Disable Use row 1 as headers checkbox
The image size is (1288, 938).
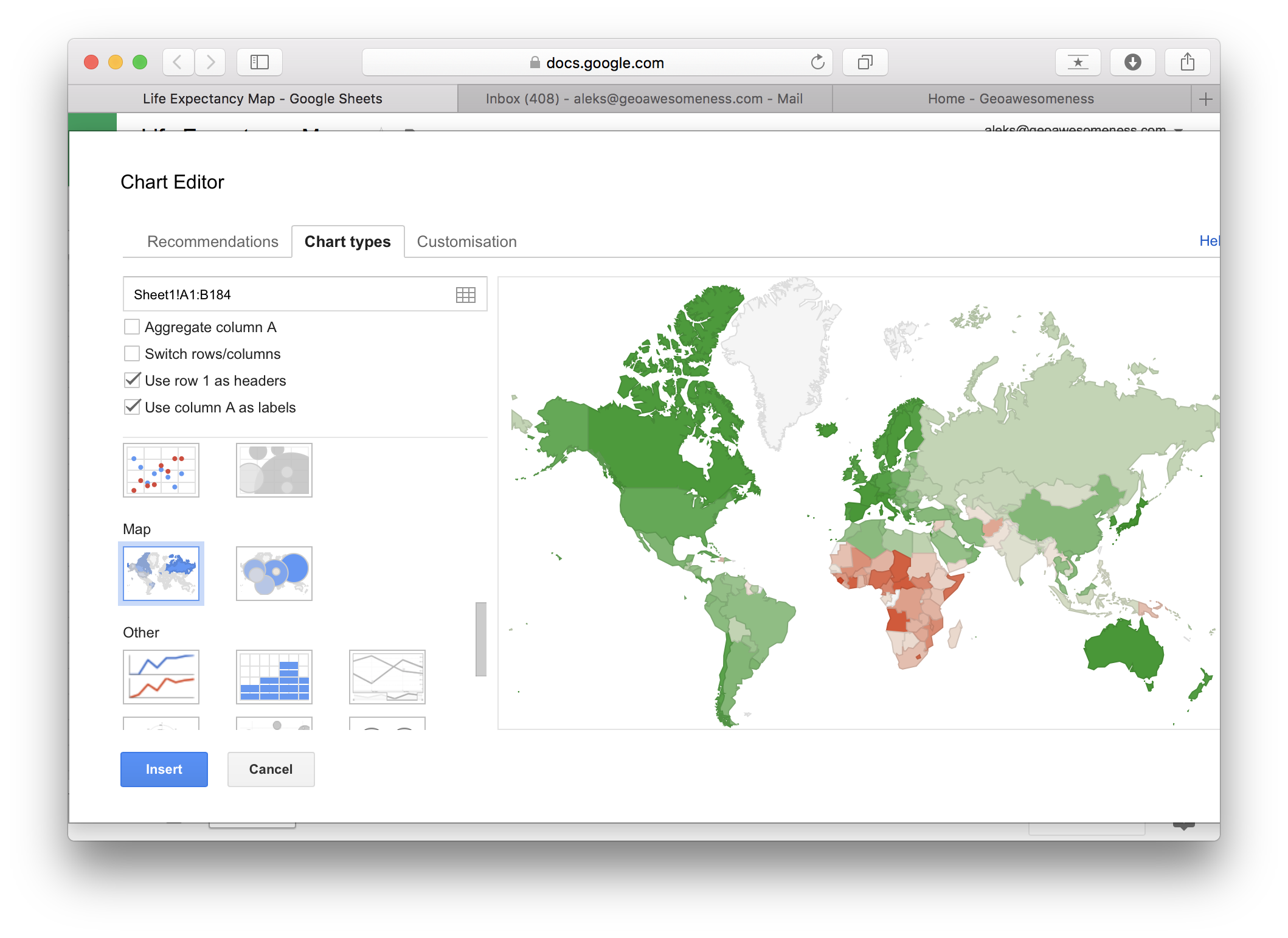coord(134,380)
